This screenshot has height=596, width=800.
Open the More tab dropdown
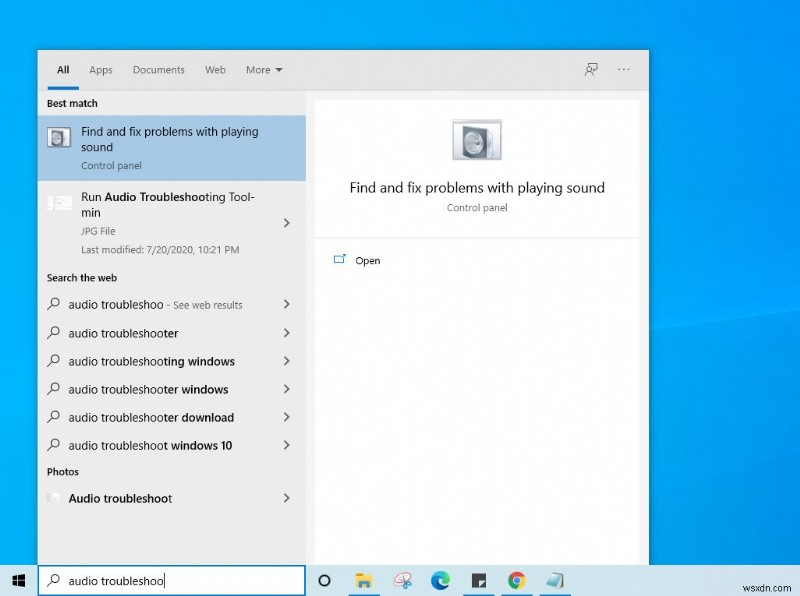pos(263,70)
